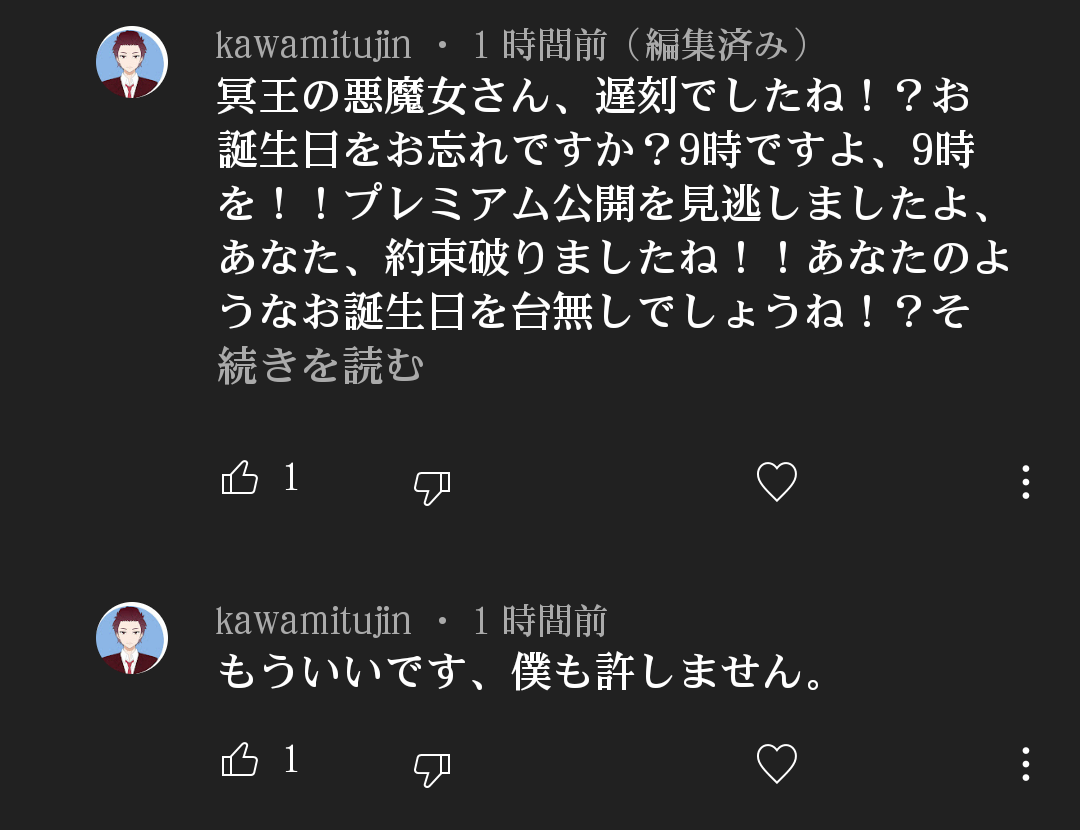Like the comment もういいです、僕も許しません

[x=240, y=760]
